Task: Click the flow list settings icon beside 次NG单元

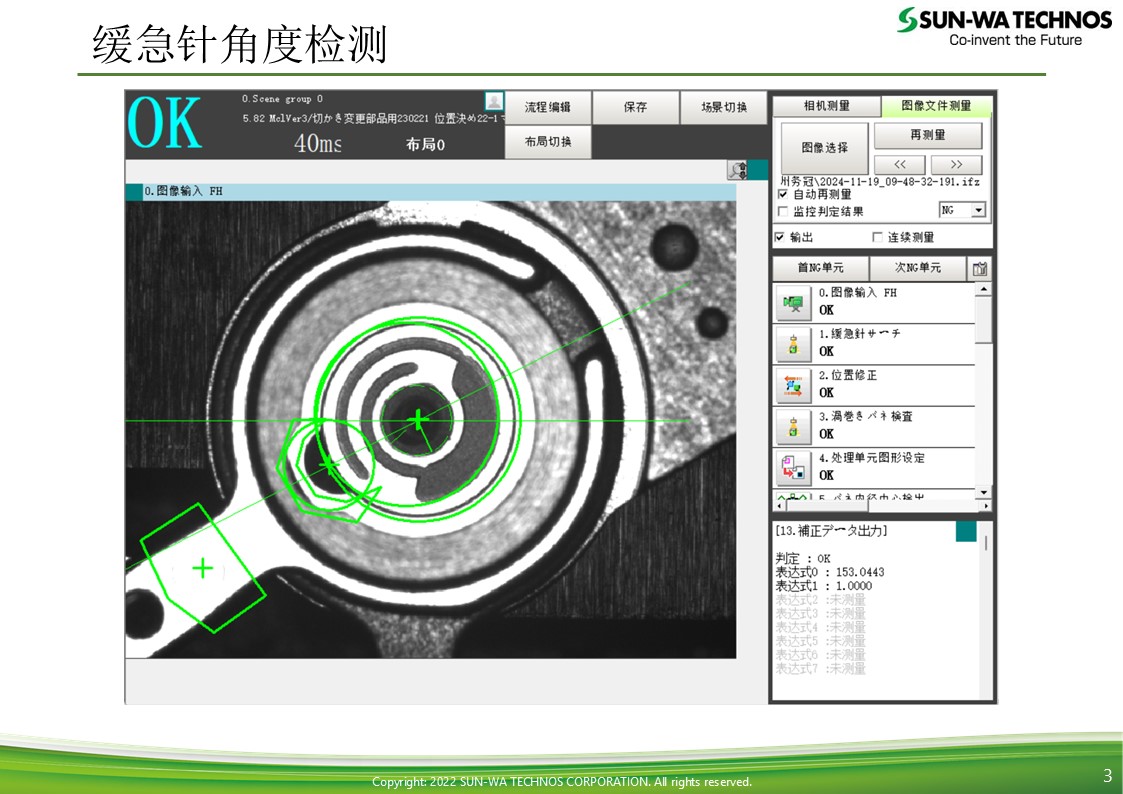Action: (980, 268)
